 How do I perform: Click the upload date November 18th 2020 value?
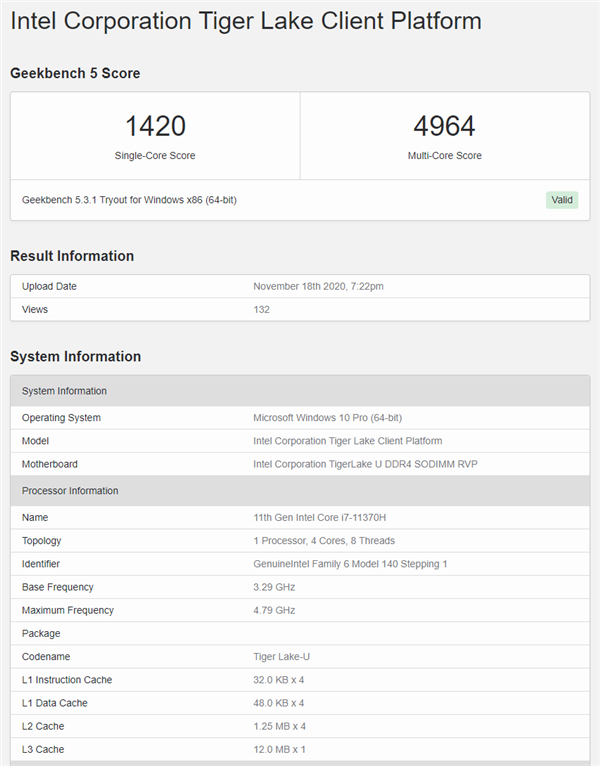(318, 286)
